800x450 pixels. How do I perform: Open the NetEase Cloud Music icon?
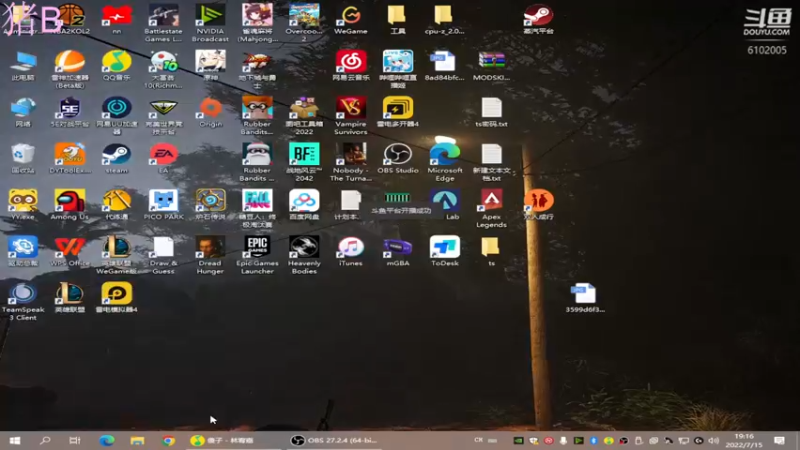click(351, 66)
